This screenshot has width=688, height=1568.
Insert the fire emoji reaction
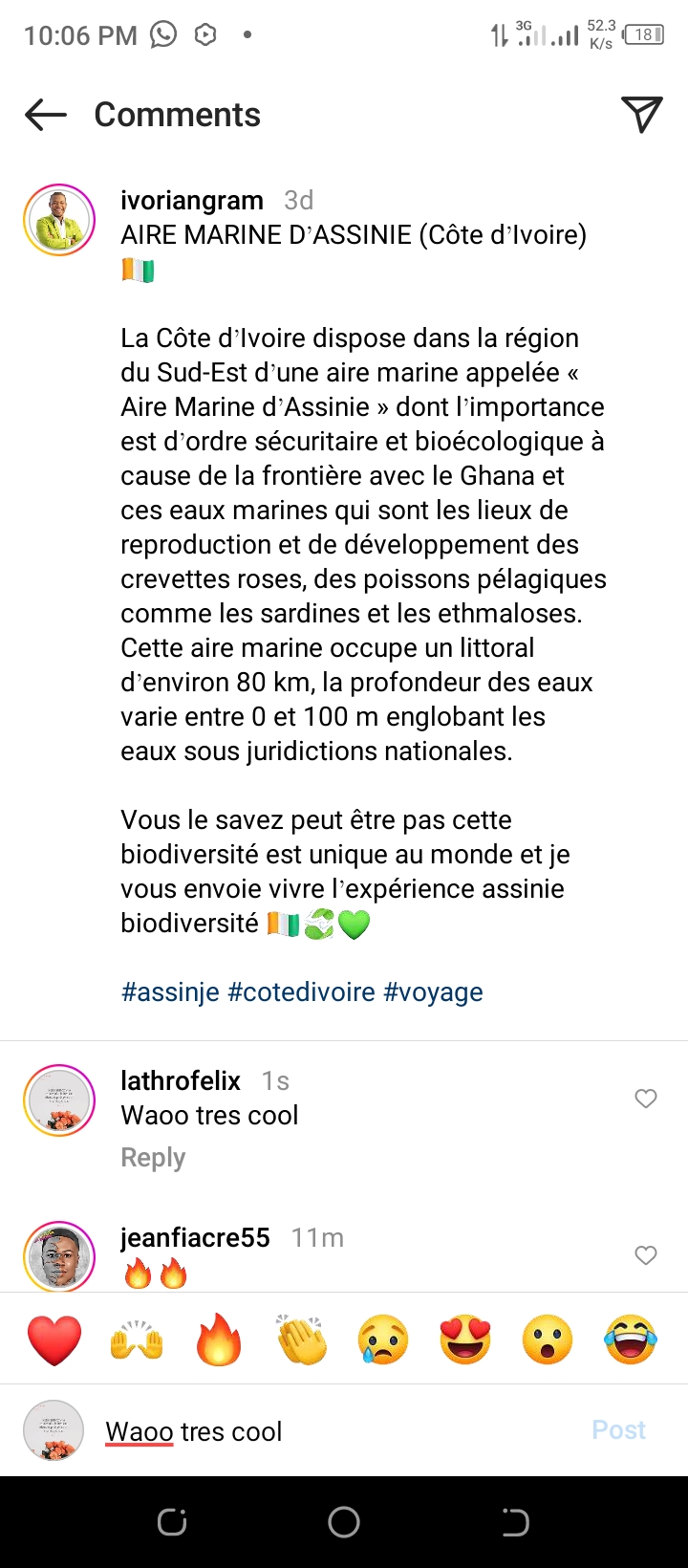219,1339
